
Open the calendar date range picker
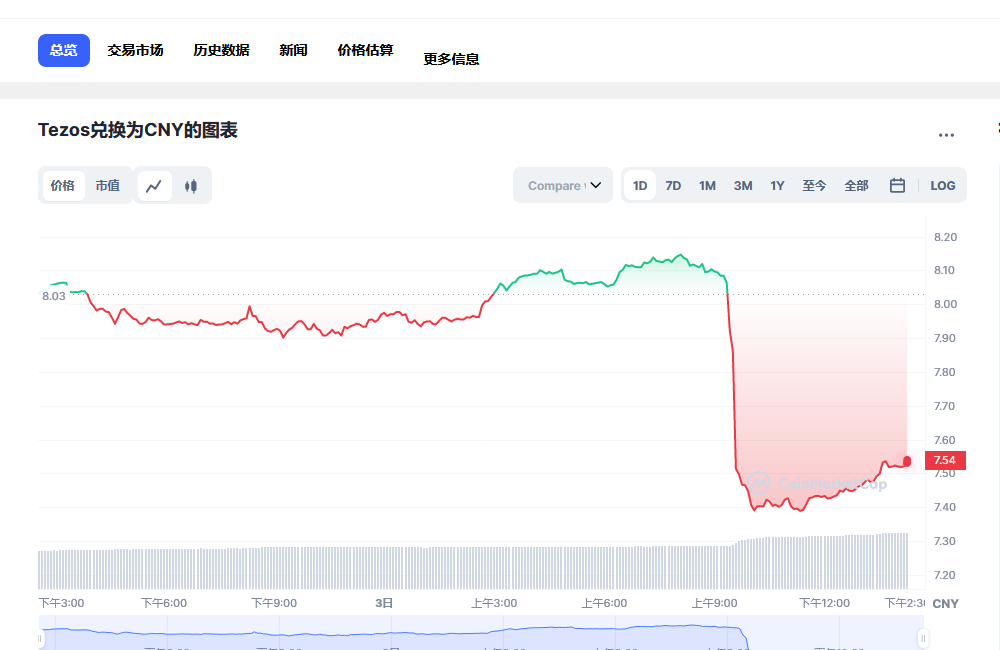(897, 186)
